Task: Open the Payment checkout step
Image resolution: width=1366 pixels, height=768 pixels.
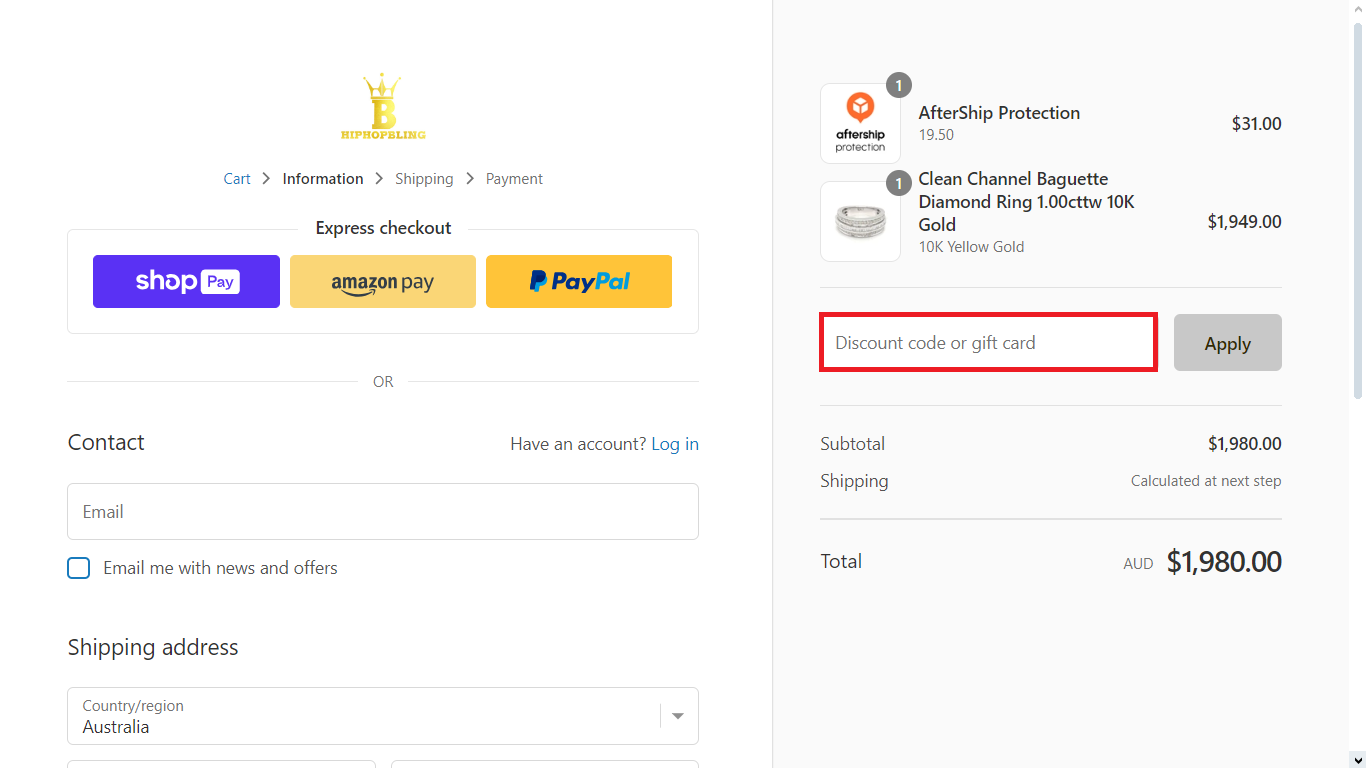Action: (513, 178)
